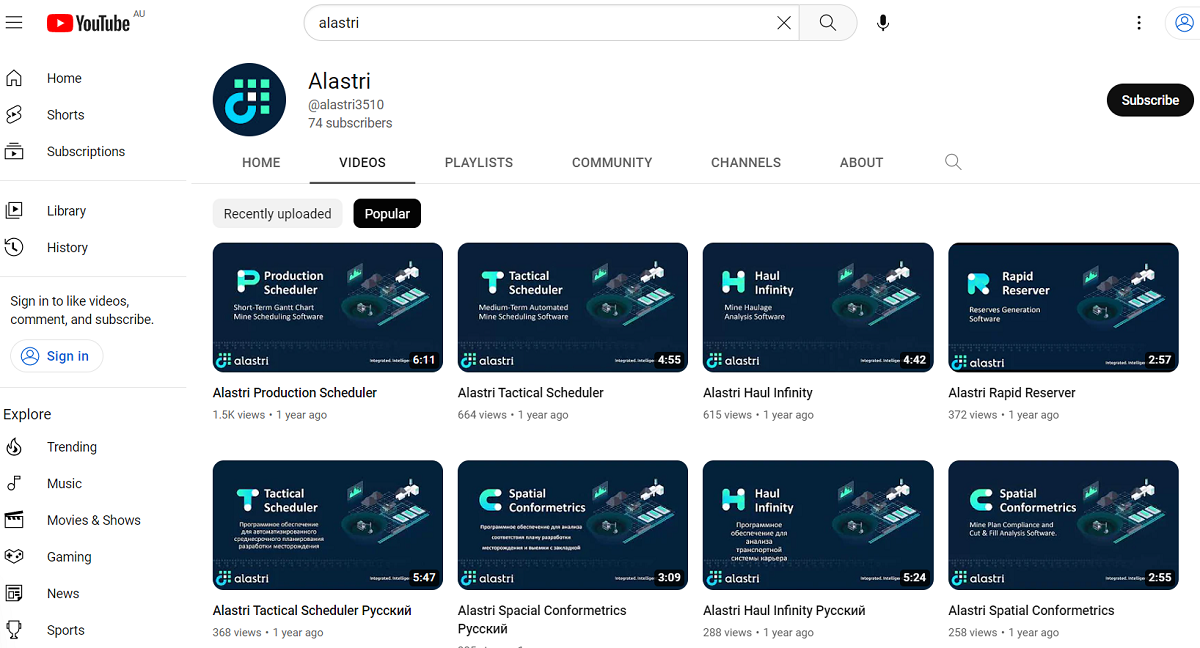Activate voice search microphone
Screen dimensions: 1200x648
point(883,23)
